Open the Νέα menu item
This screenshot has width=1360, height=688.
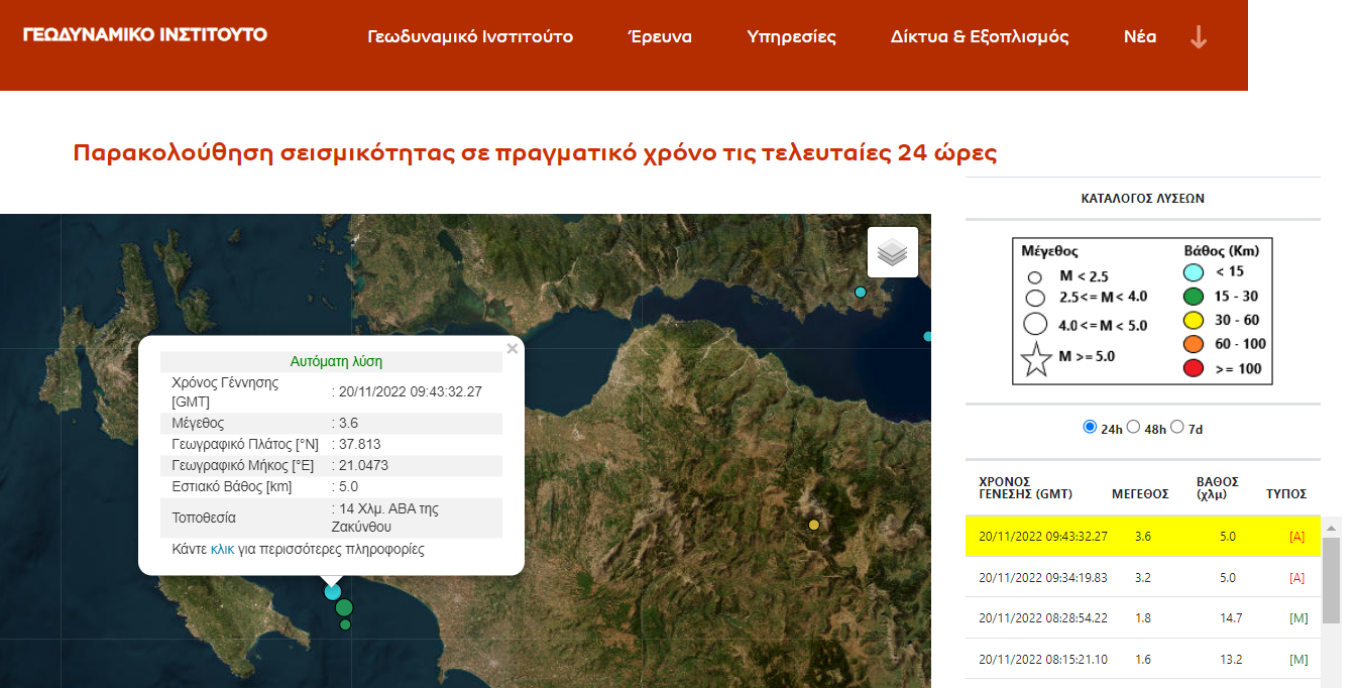click(1140, 37)
